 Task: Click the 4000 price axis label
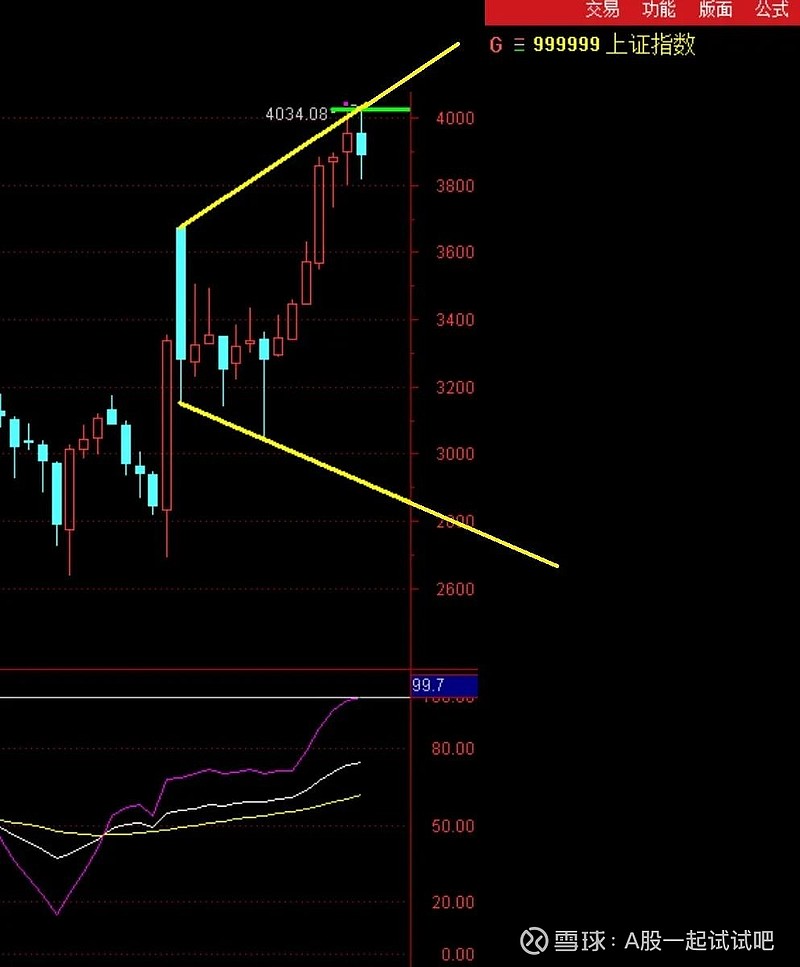(x=455, y=118)
